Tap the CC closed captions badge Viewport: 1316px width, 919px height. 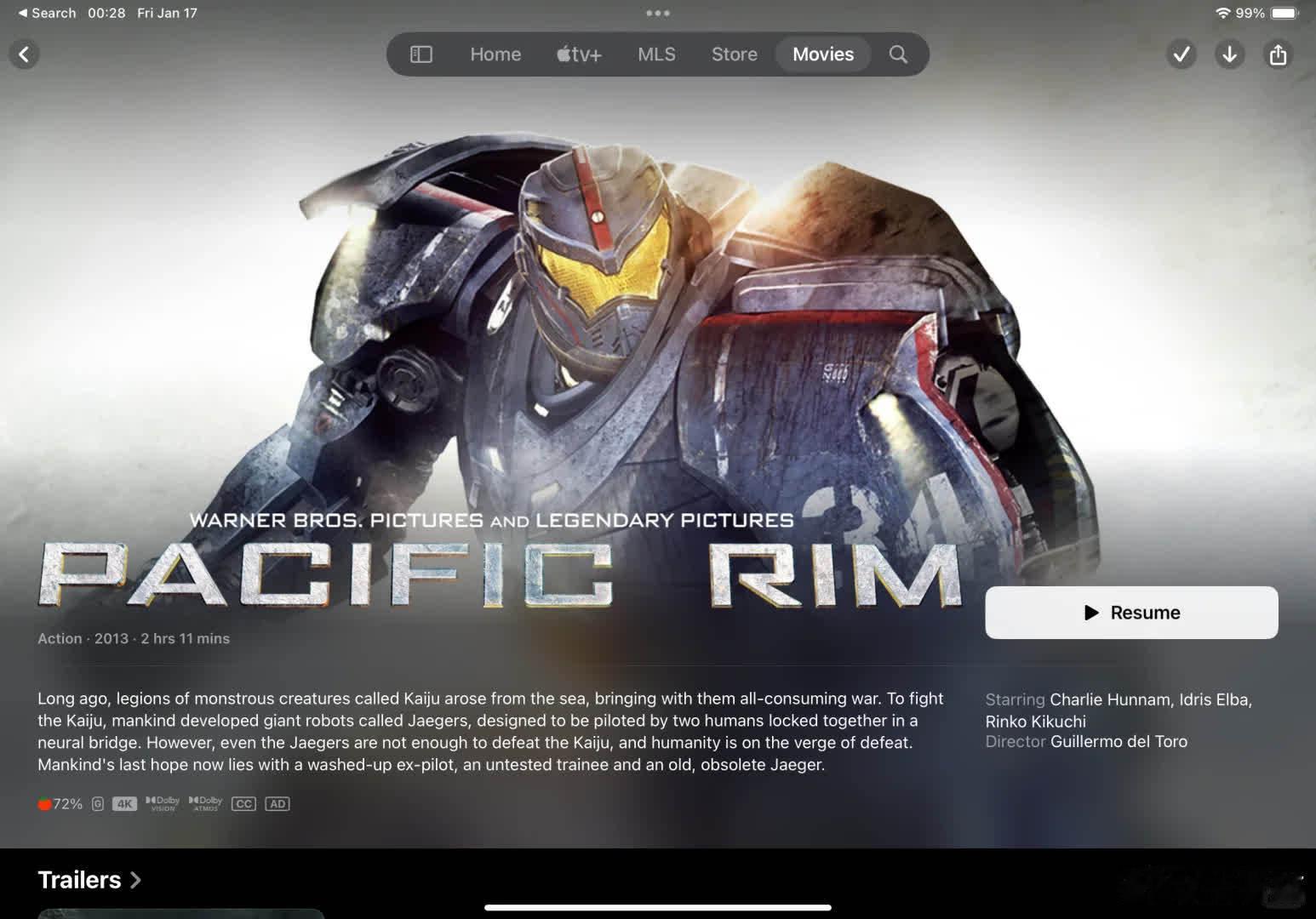(x=243, y=804)
